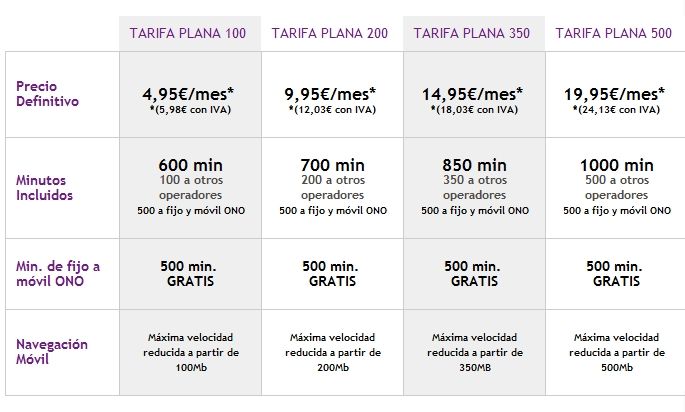Screen dimensions: 685x412
Task: Pick the 19,95€/mes price cell
Action: (x=615, y=94)
